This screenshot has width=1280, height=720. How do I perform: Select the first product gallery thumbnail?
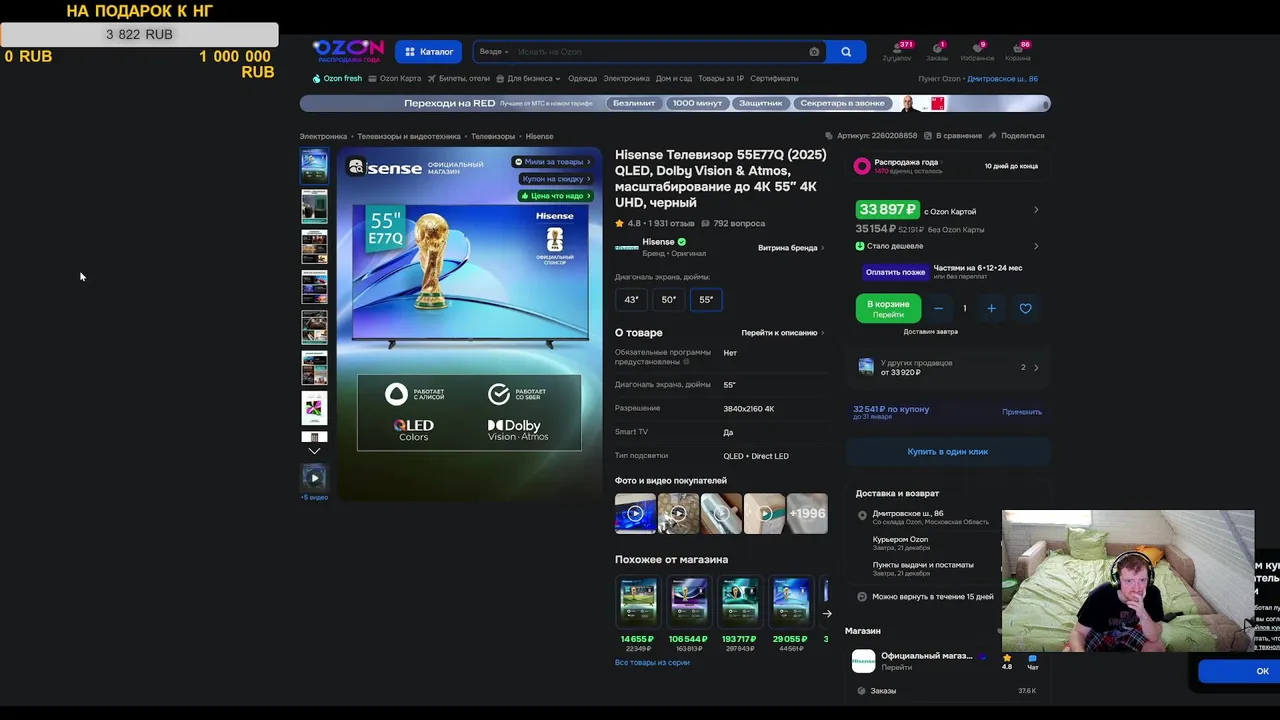[314, 166]
